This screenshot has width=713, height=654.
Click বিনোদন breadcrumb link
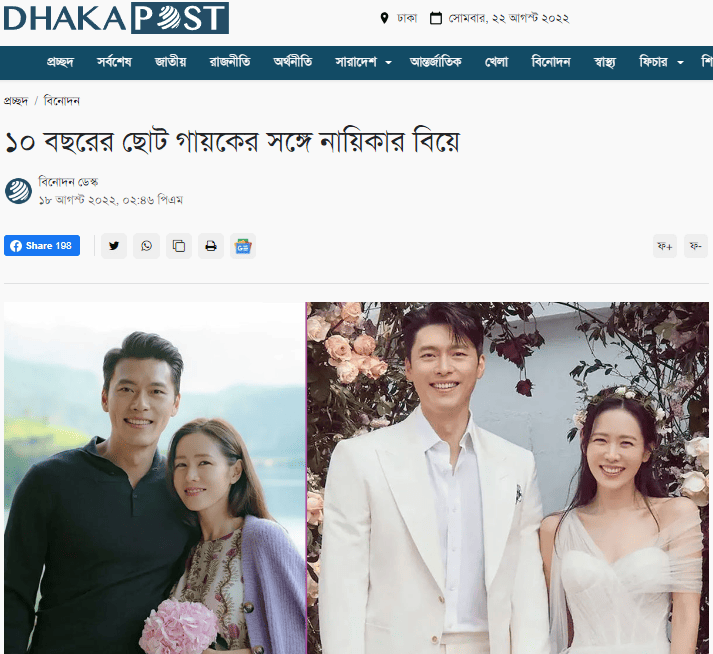click(x=61, y=101)
